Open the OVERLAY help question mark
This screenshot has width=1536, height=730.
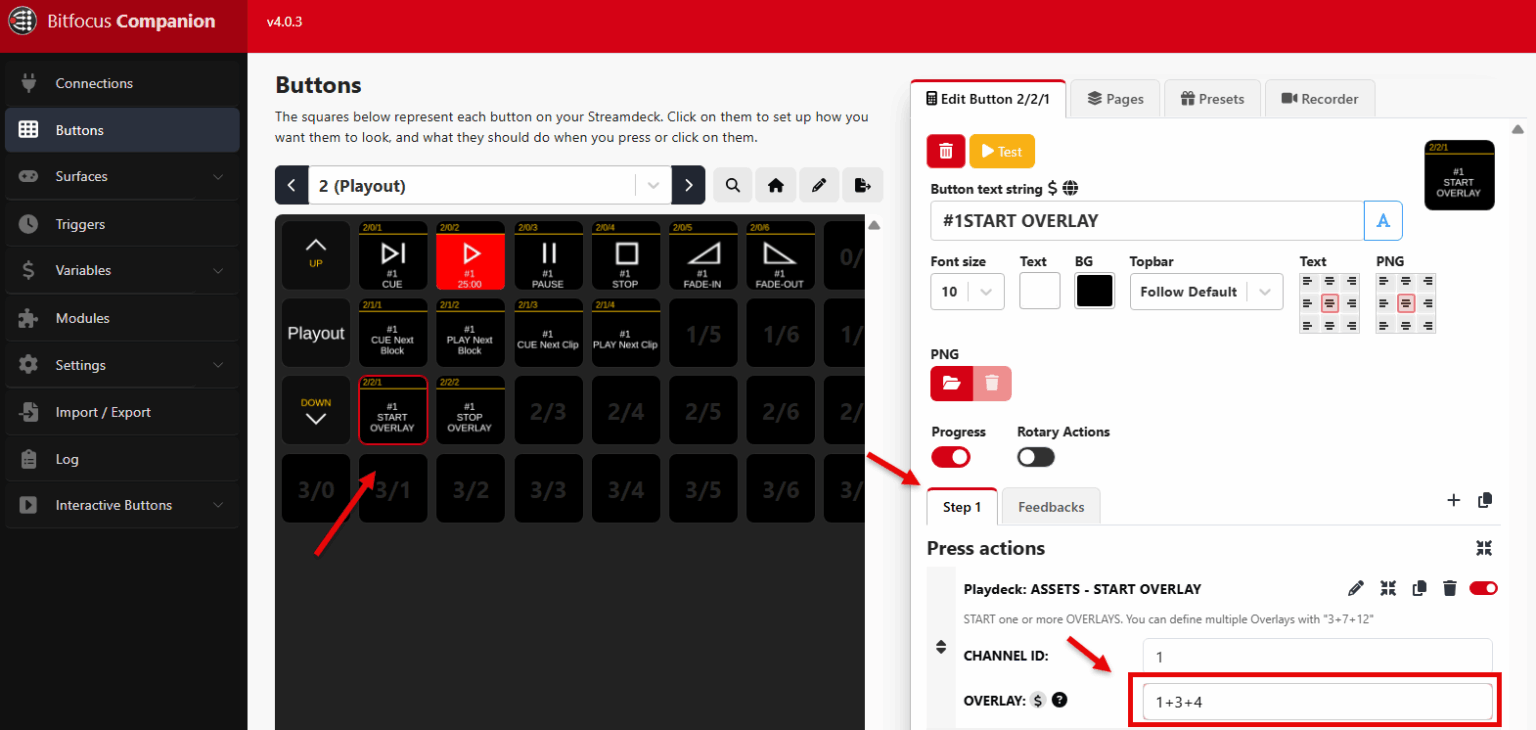coord(1059,700)
